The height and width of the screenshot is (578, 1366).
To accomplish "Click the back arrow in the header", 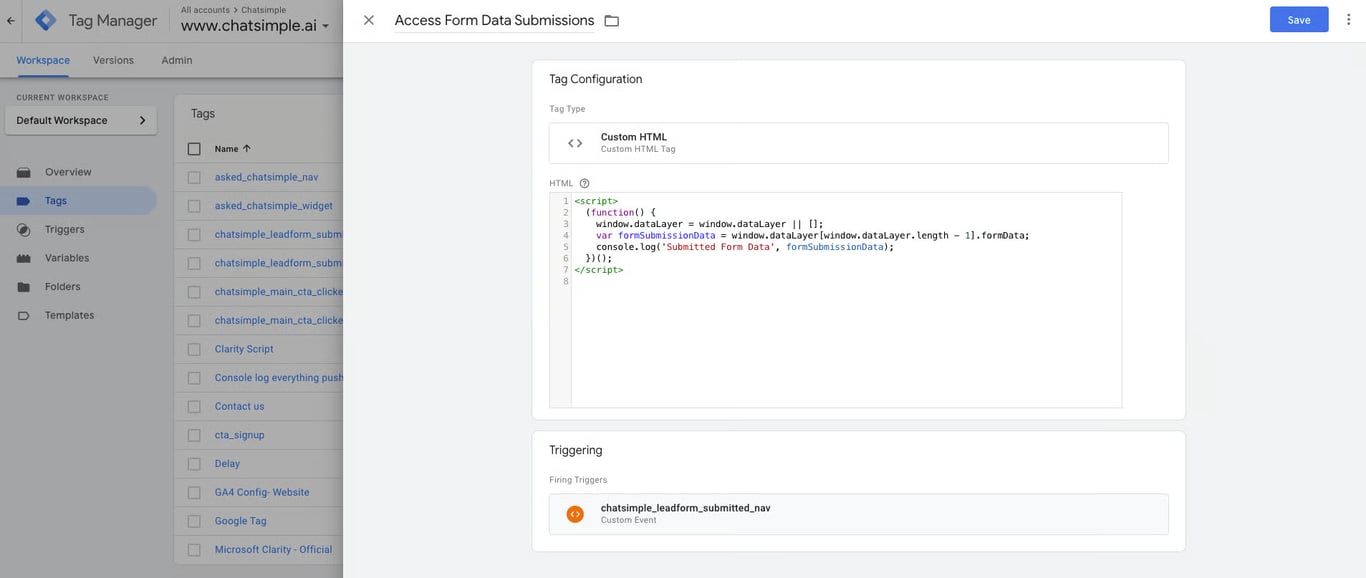I will coord(11,20).
